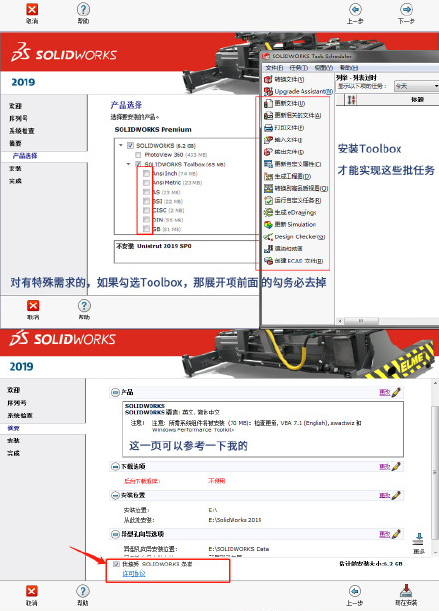The width and height of the screenshot is (439, 611).
Task: Click the Install Now icon
Action: tap(406, 590)
